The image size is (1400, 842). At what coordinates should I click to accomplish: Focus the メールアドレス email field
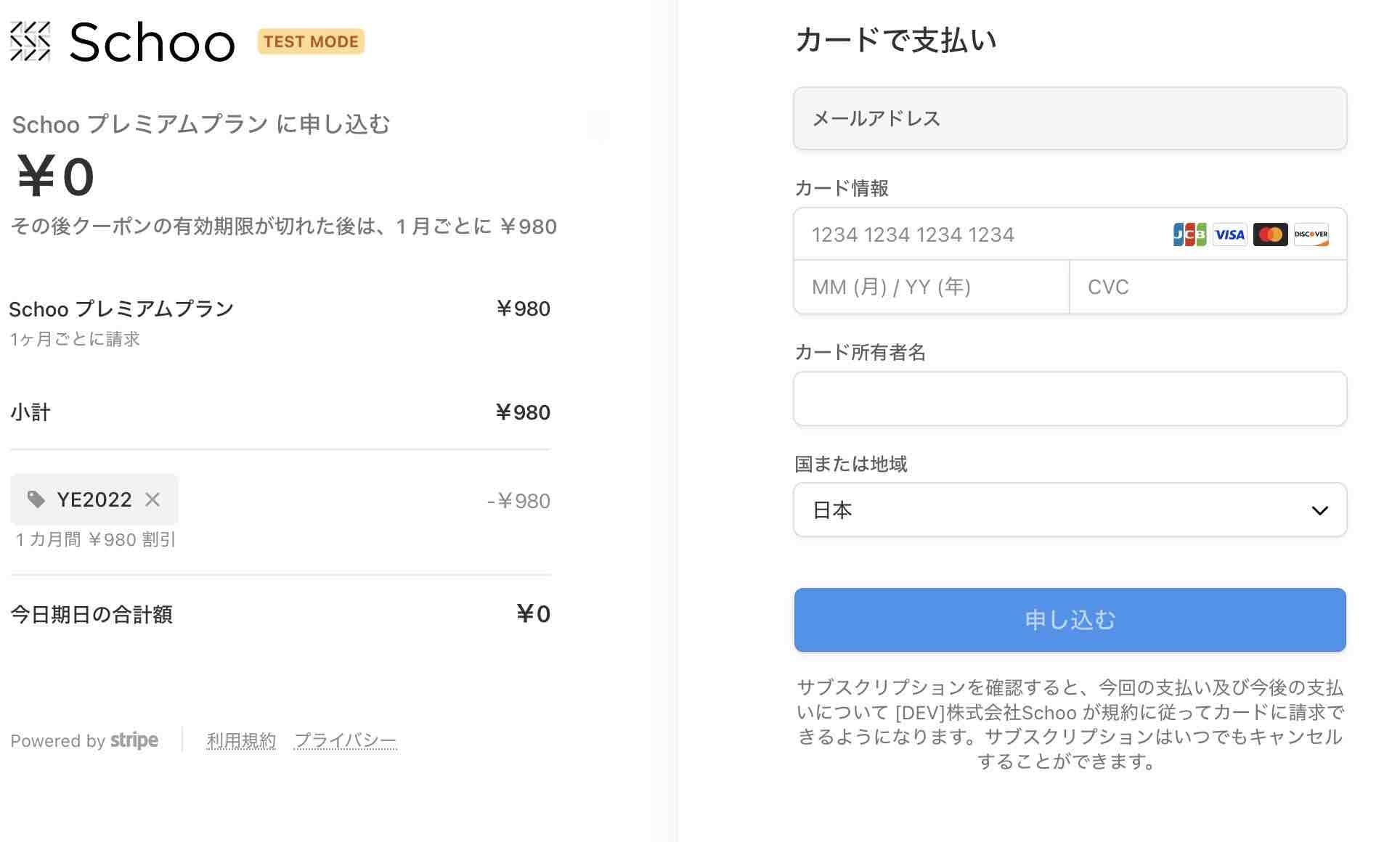pos(1070,118)
